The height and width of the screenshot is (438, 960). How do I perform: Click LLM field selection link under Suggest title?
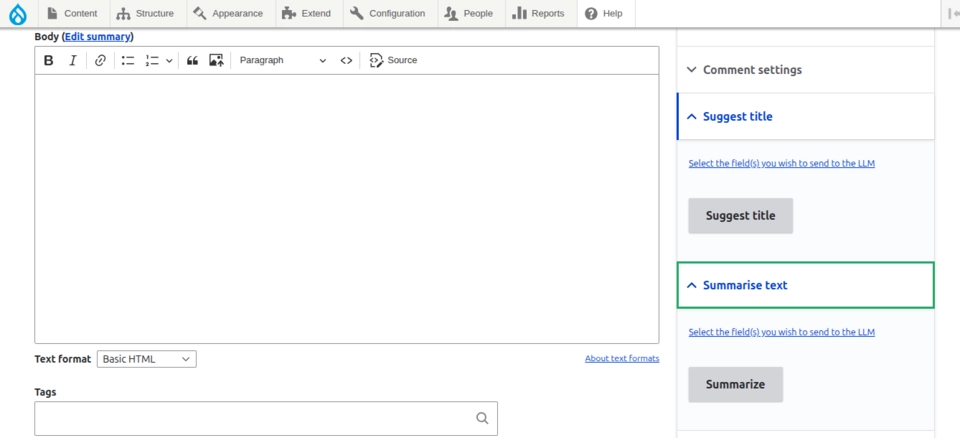pos(781,164)
